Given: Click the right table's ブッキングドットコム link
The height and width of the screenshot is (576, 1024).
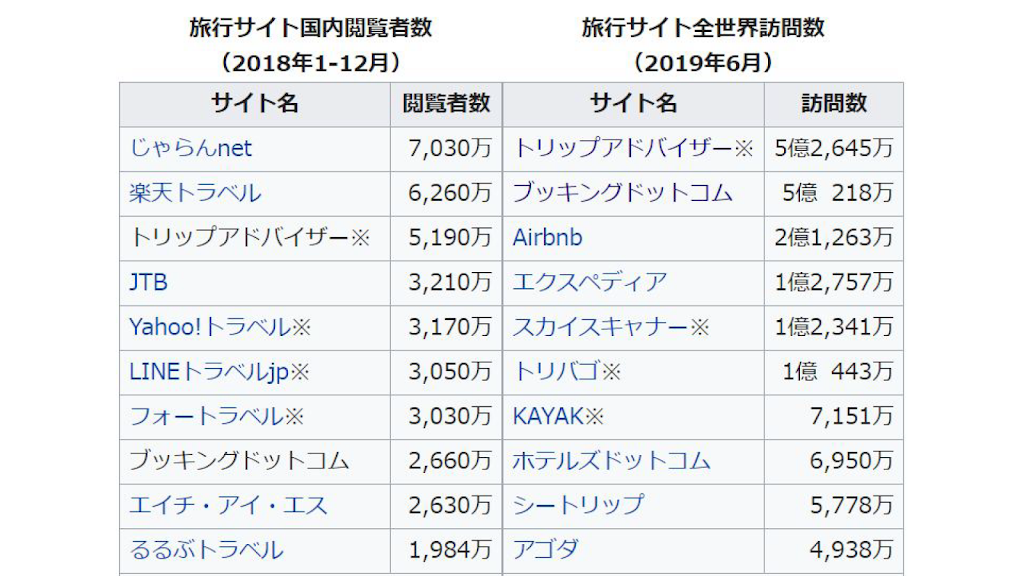Looking at the screenshot, I should click(622, 193).
